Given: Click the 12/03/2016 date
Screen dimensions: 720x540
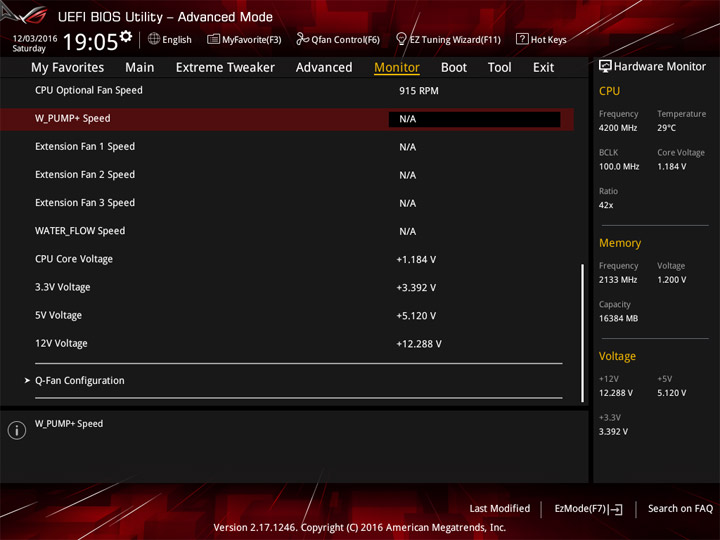Looking at the screenshot, I should pyautogui.click(x=35, y=38).
